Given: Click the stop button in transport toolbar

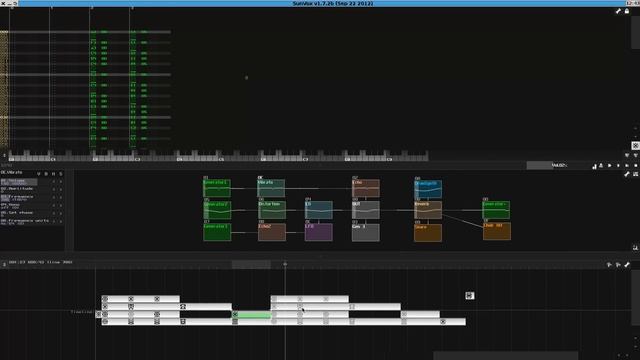Looking at the screenshot, I should [x=627, y=166].
